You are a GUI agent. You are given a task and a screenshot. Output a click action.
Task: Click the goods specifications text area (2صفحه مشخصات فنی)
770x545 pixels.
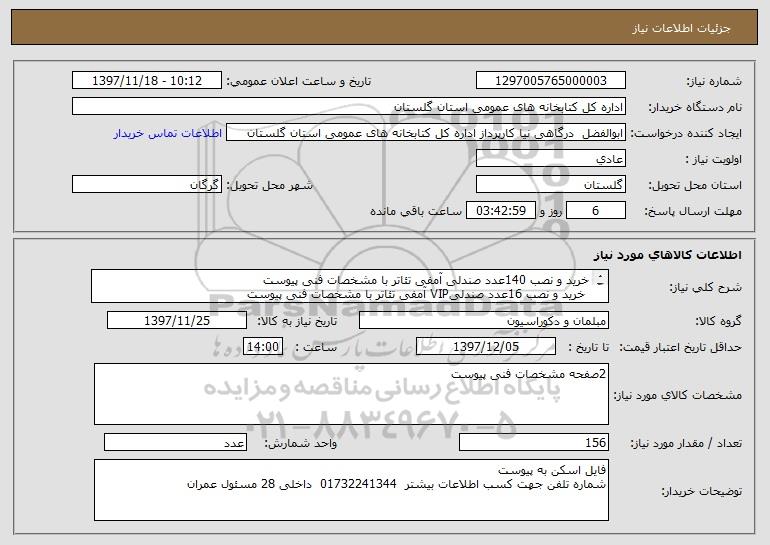pyautogui.click(x=351, y=394)
